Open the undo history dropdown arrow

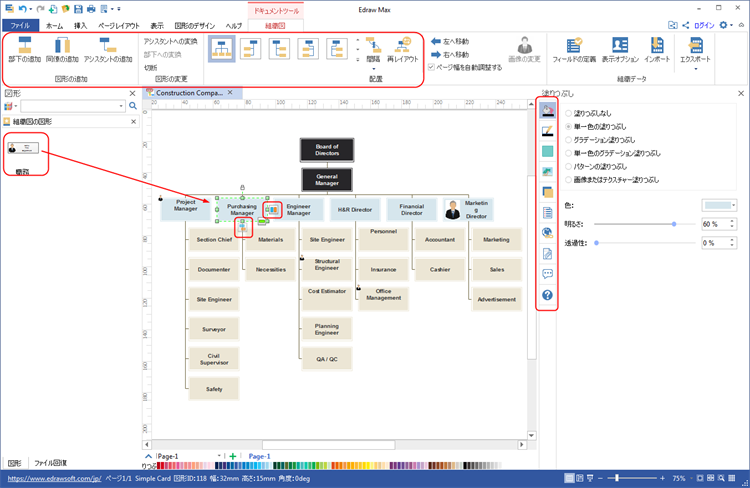pos(31,9)
